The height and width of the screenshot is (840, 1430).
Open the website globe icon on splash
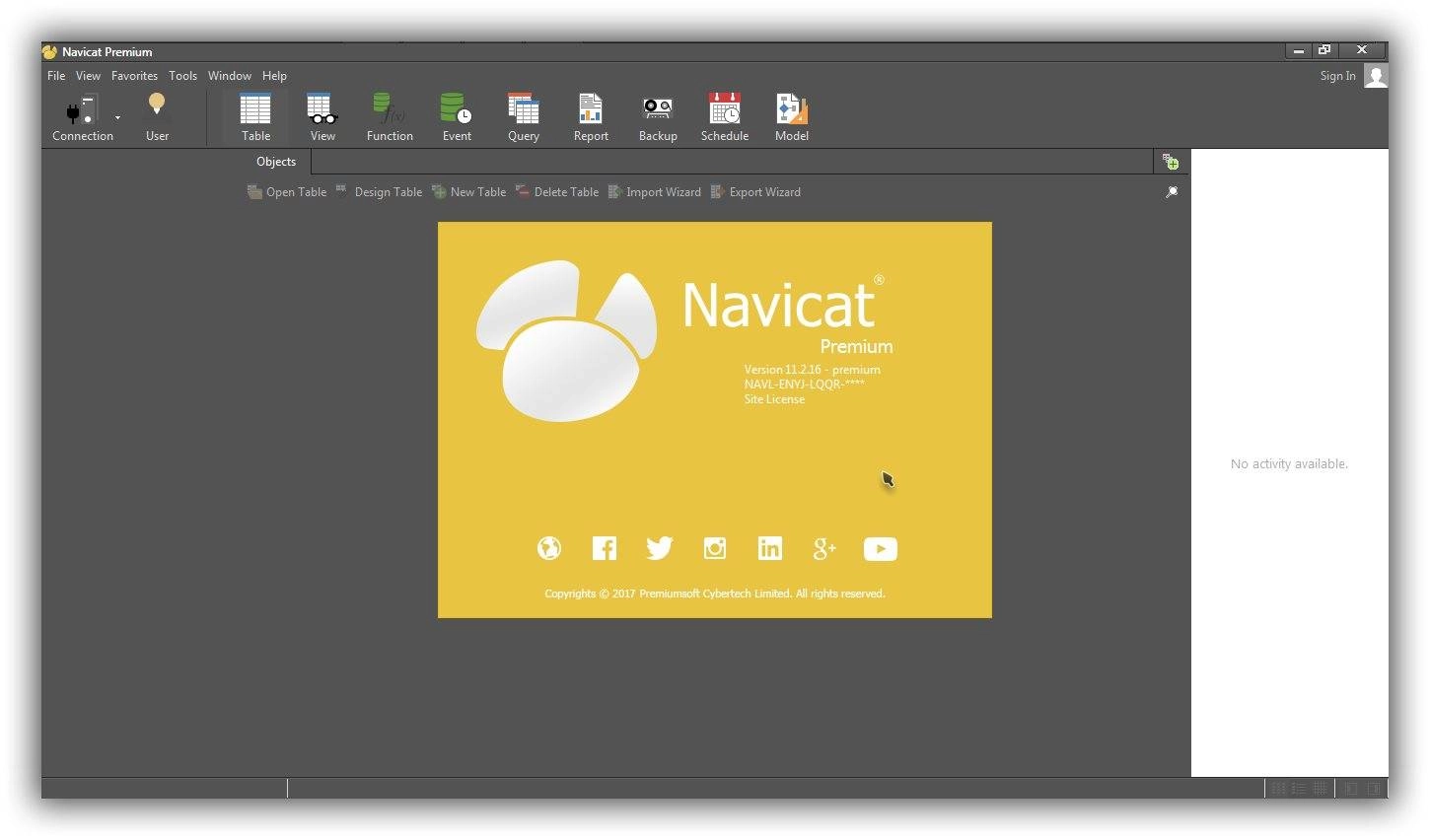coord(549,548)
